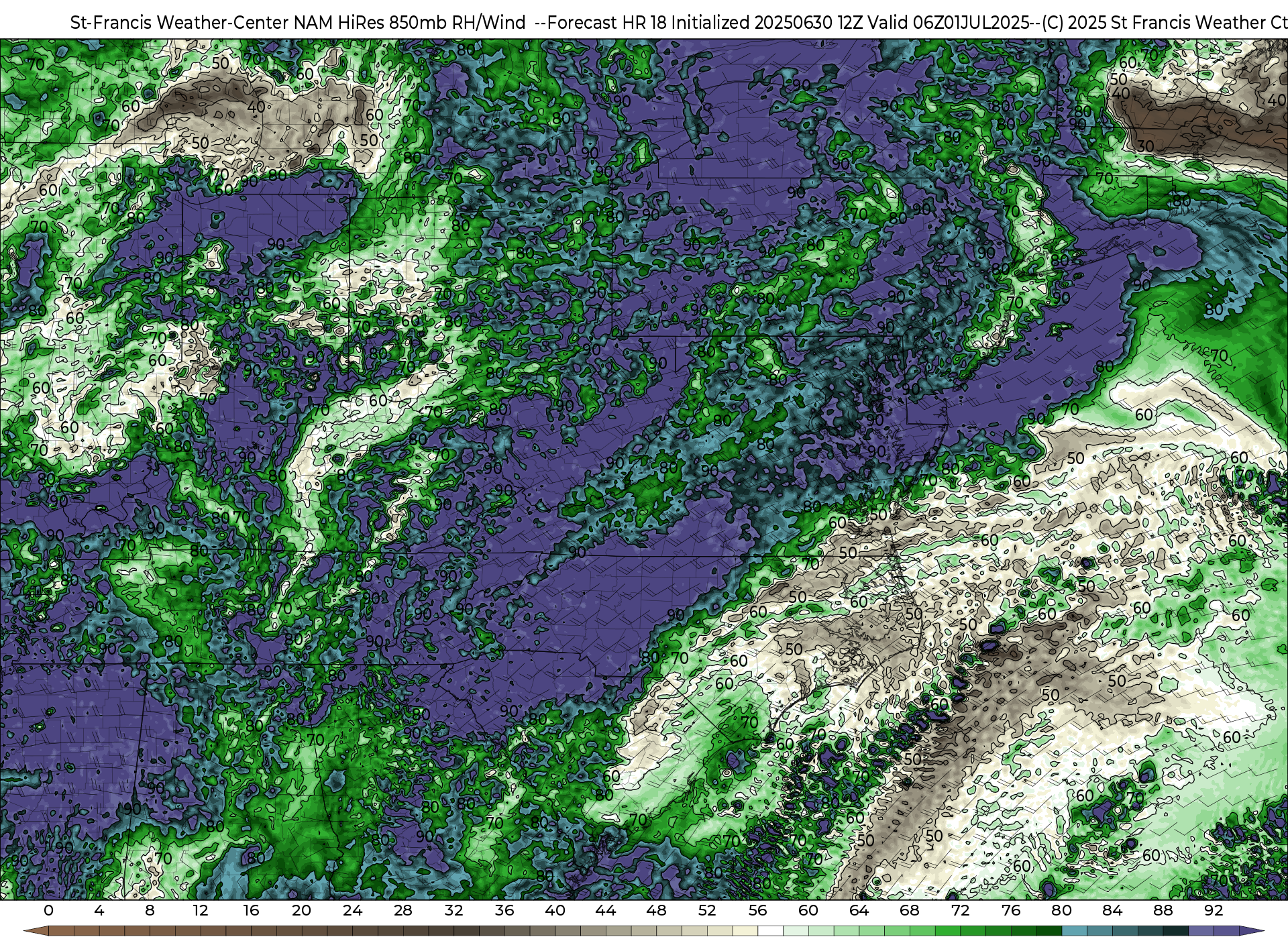Click the "Valid 06Z01JUL2025" timestamp text
The width and height of the screenshot is (1288, 939).
click(x=949, y=23)
